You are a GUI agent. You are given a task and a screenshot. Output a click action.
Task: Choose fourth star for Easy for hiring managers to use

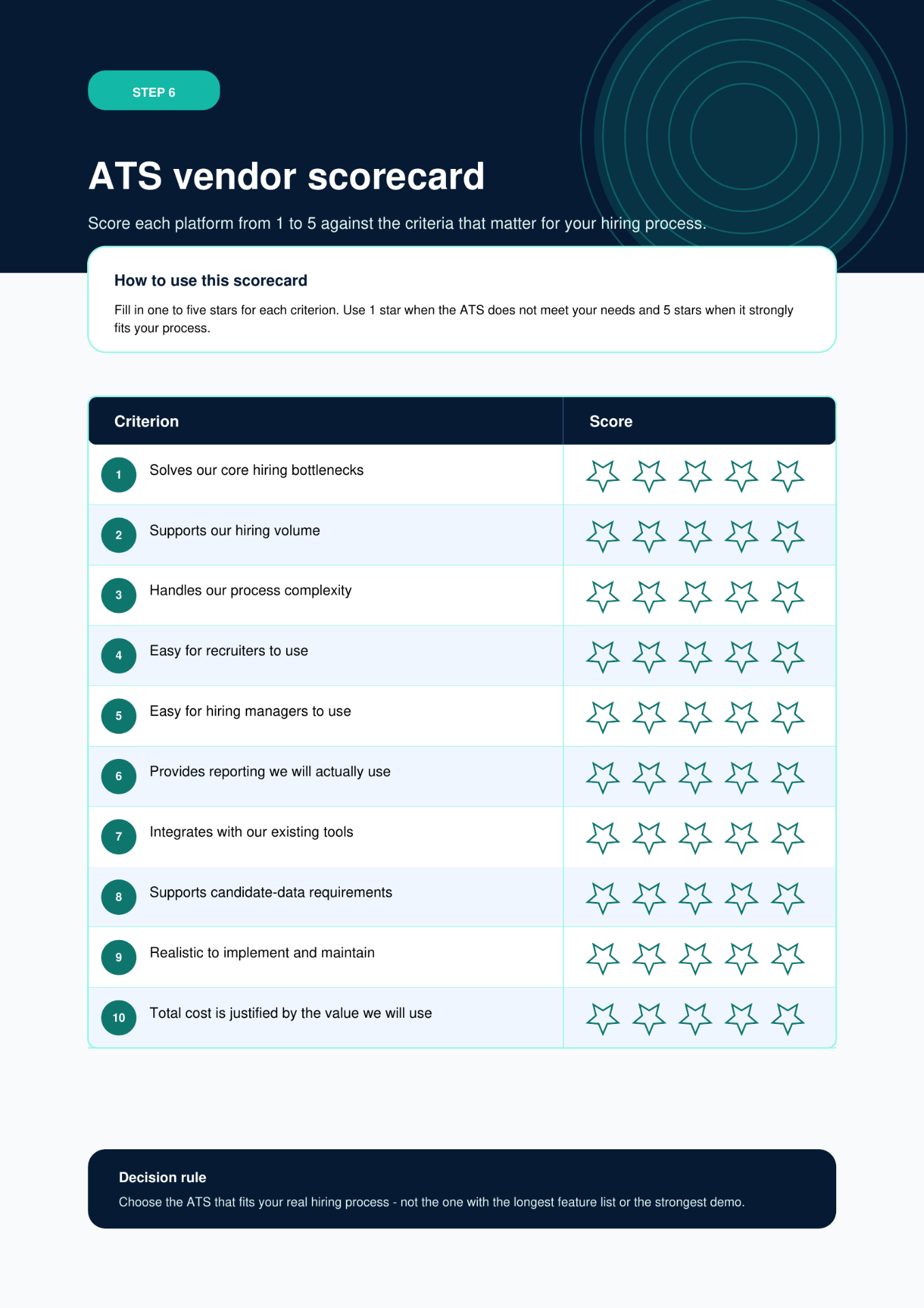(742, 717)
